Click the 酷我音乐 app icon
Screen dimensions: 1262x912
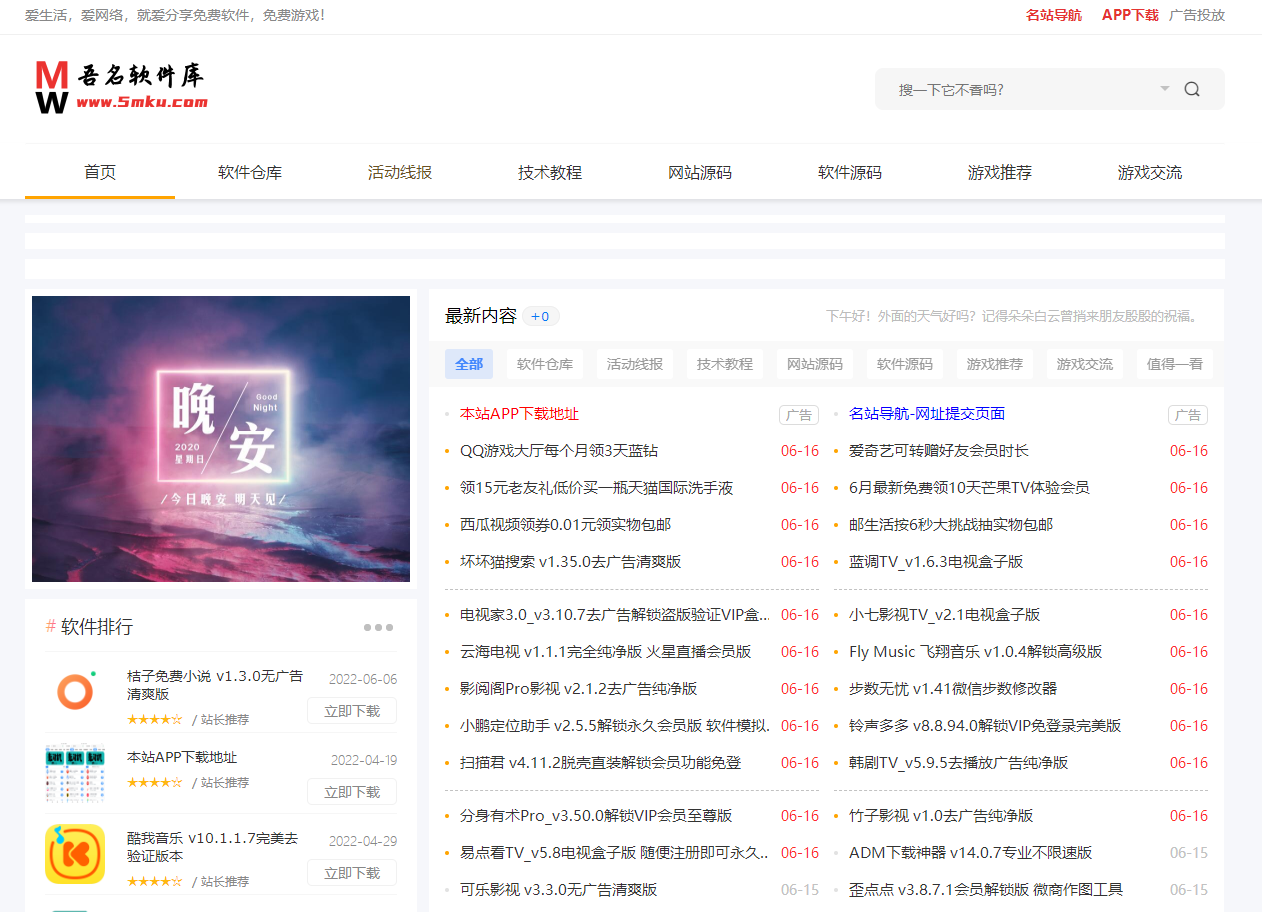(x=75, y=853)
